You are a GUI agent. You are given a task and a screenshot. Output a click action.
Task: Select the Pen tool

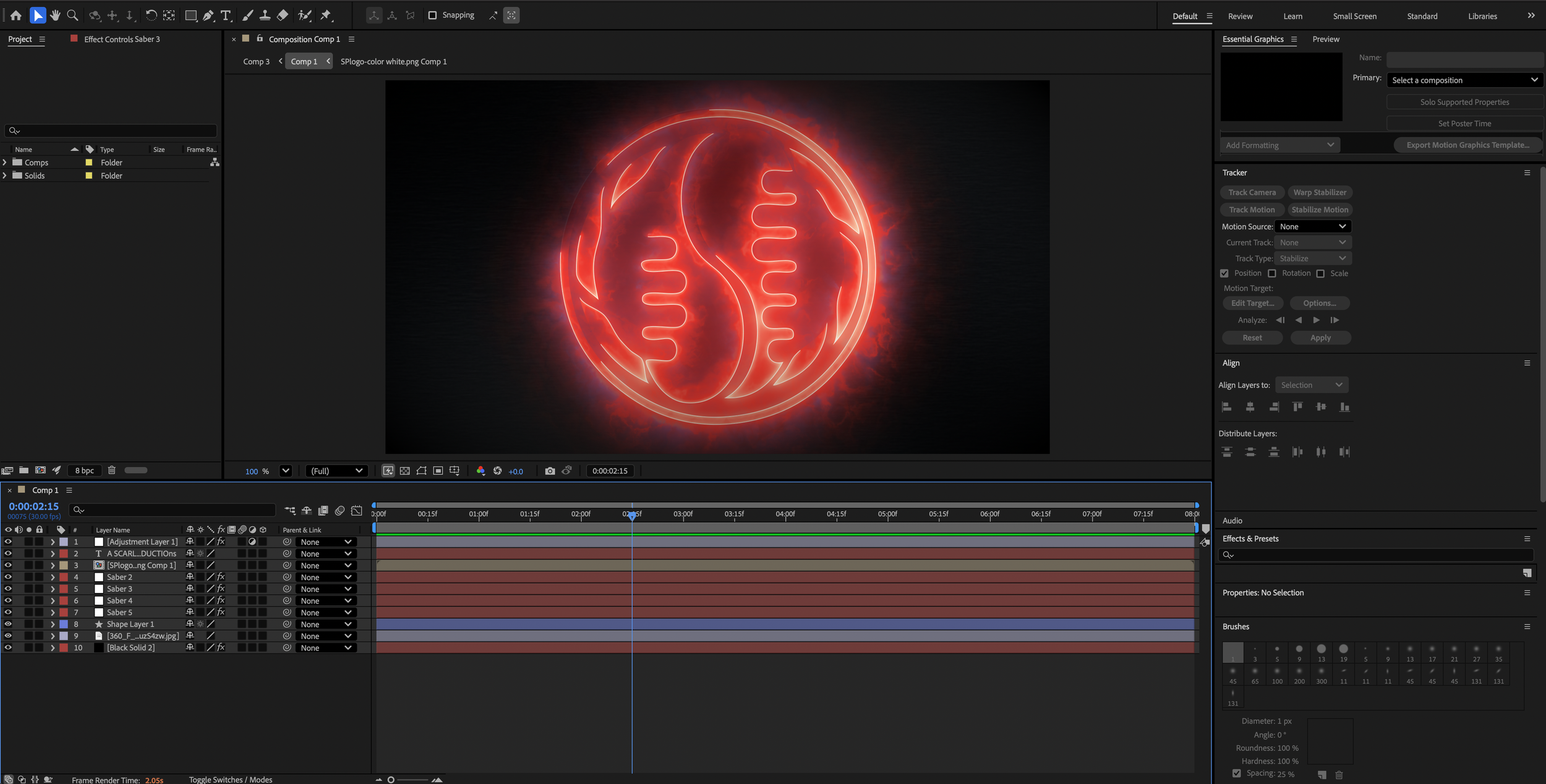coord(208,15)
